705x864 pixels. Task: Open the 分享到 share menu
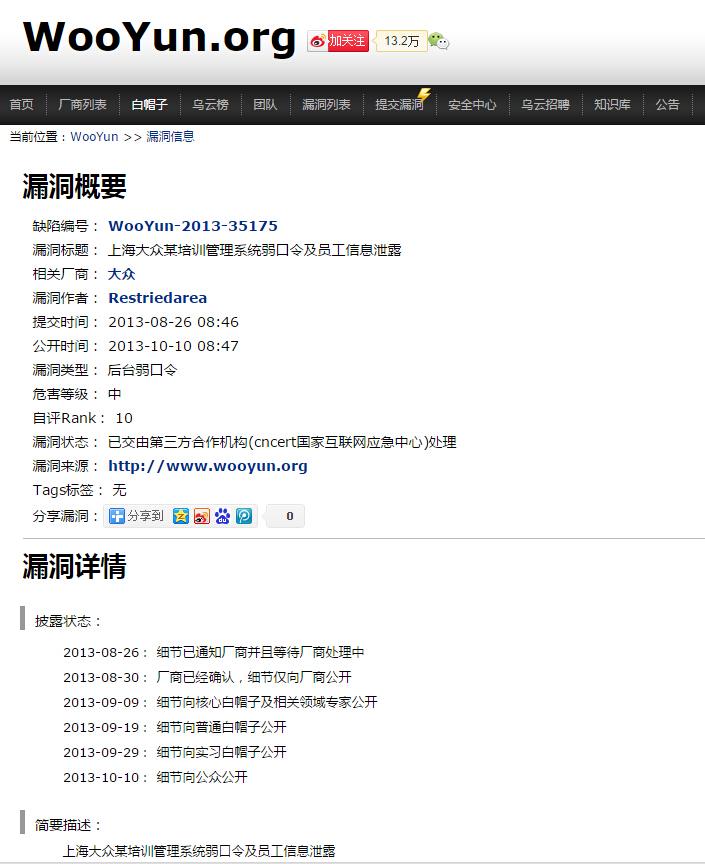(x=136, y=516)
